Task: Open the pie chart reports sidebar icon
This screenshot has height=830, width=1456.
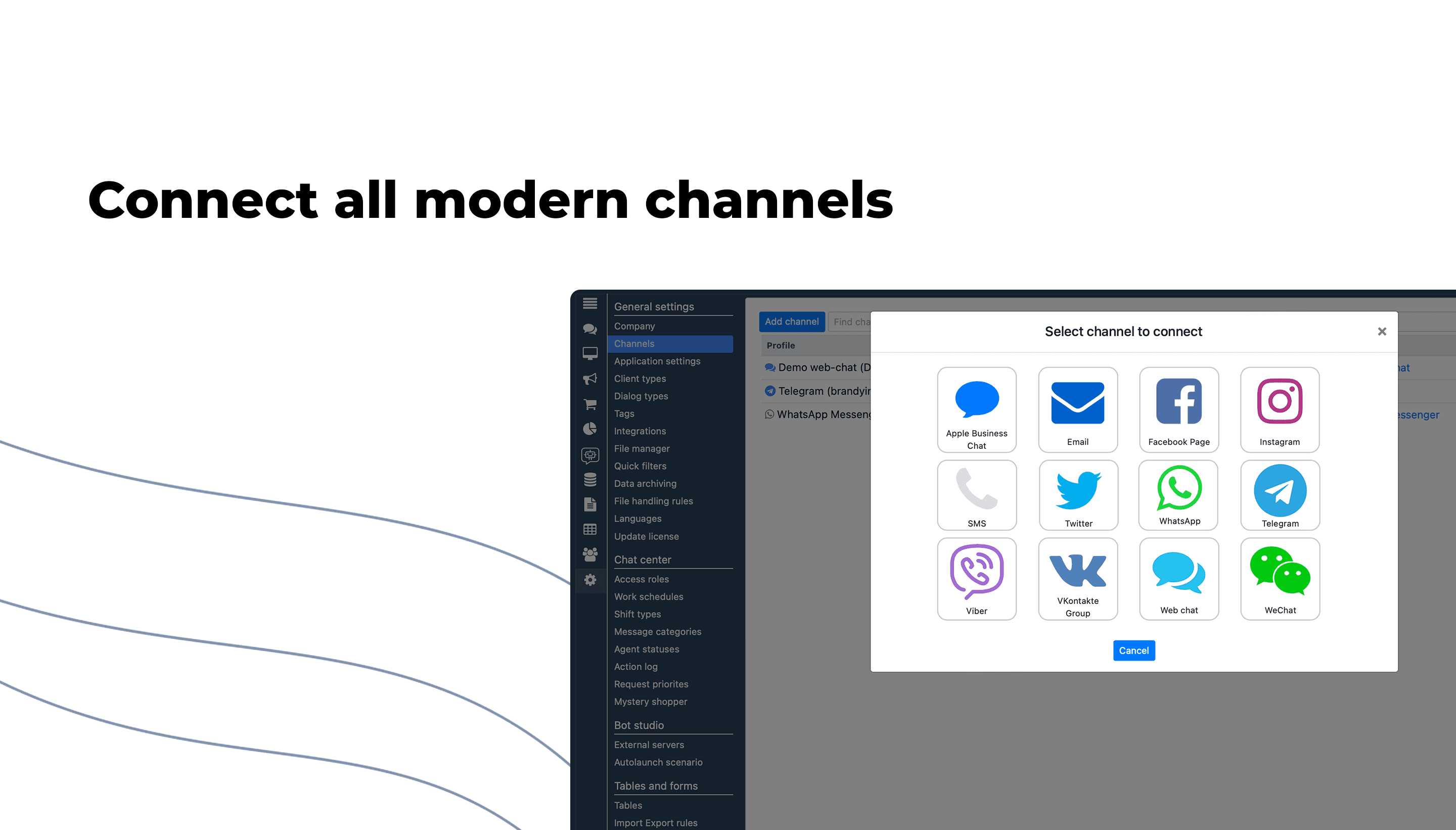Action: (x=590, y=429)
